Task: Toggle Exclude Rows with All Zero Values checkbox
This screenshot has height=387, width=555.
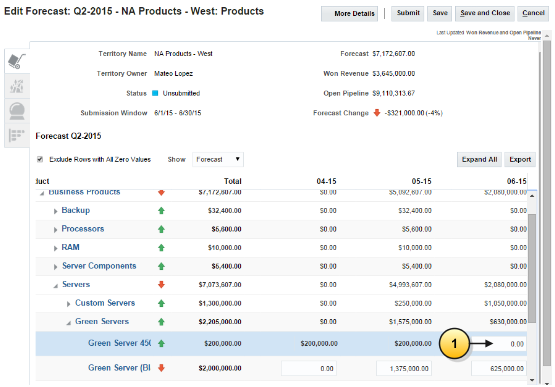Action: click(40, 159)
